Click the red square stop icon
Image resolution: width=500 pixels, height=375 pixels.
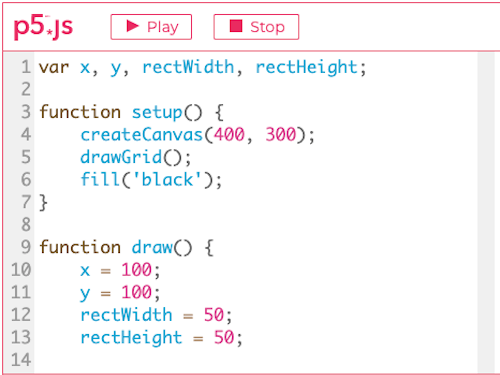tap(236, 26)
